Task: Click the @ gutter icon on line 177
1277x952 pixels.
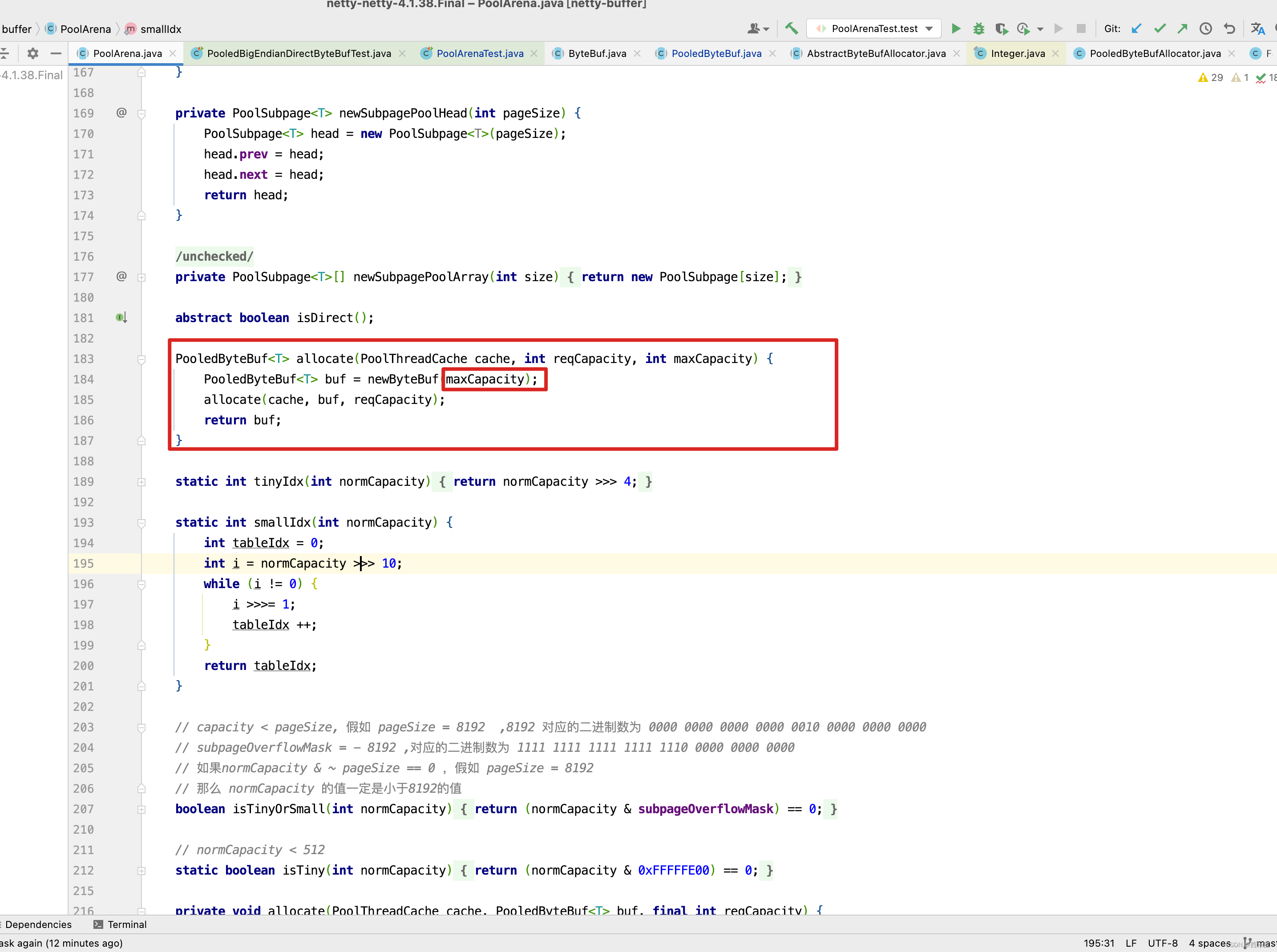Action: [121, 276]
